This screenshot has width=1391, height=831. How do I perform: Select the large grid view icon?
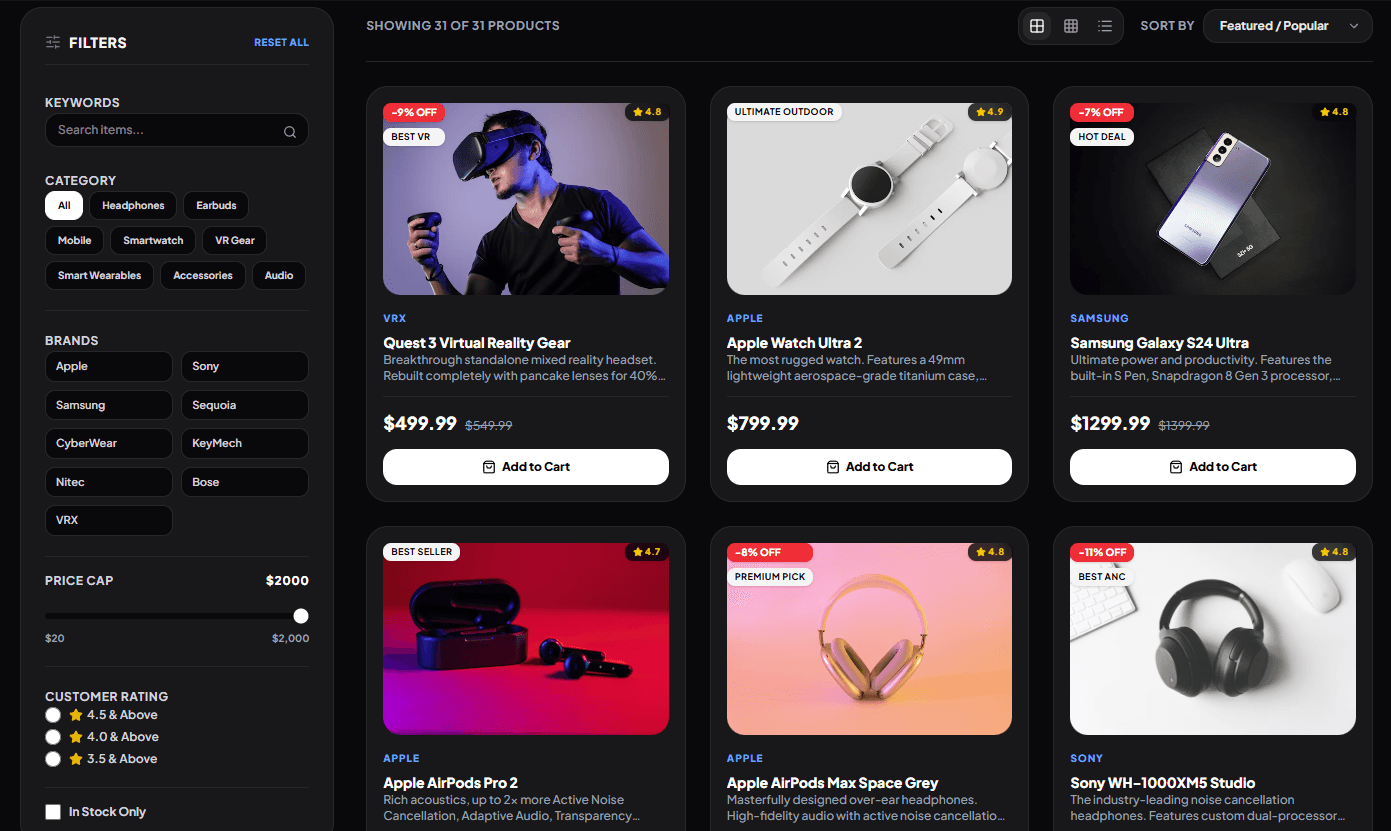click(1037, 26)
